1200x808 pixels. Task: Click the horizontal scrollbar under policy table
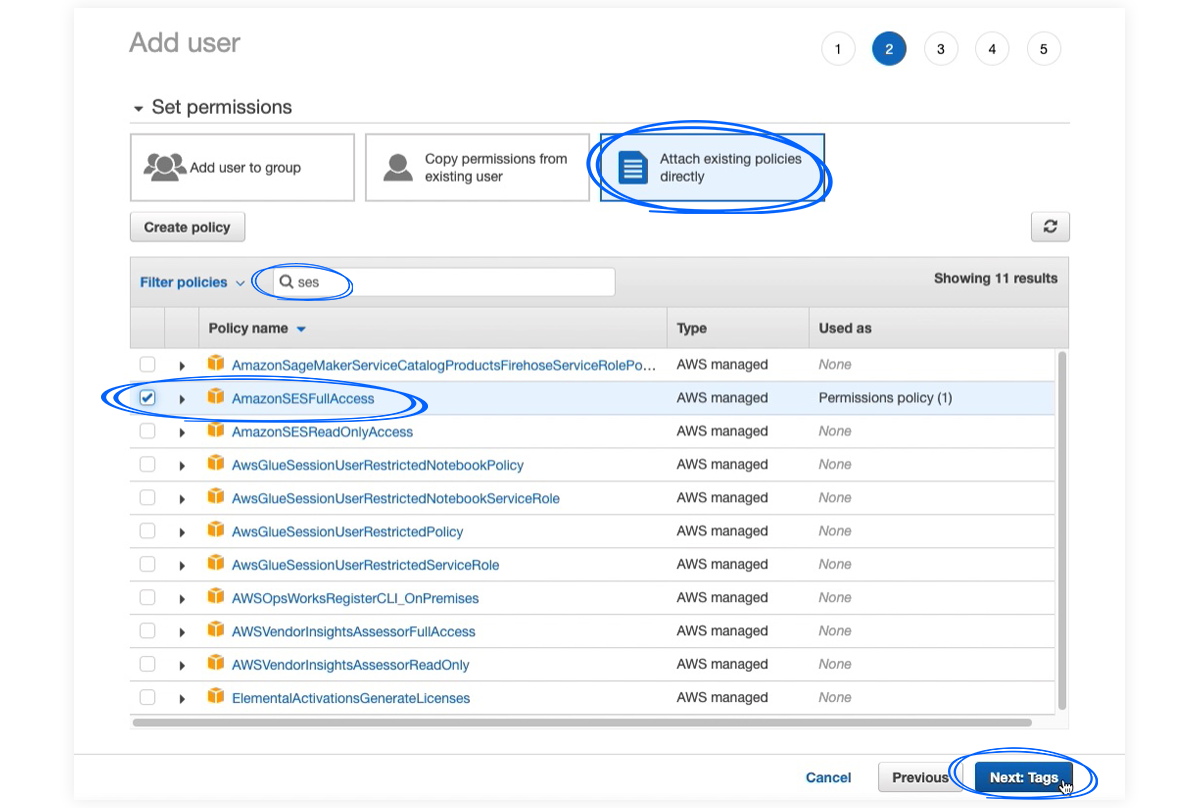tap(582, 721)
